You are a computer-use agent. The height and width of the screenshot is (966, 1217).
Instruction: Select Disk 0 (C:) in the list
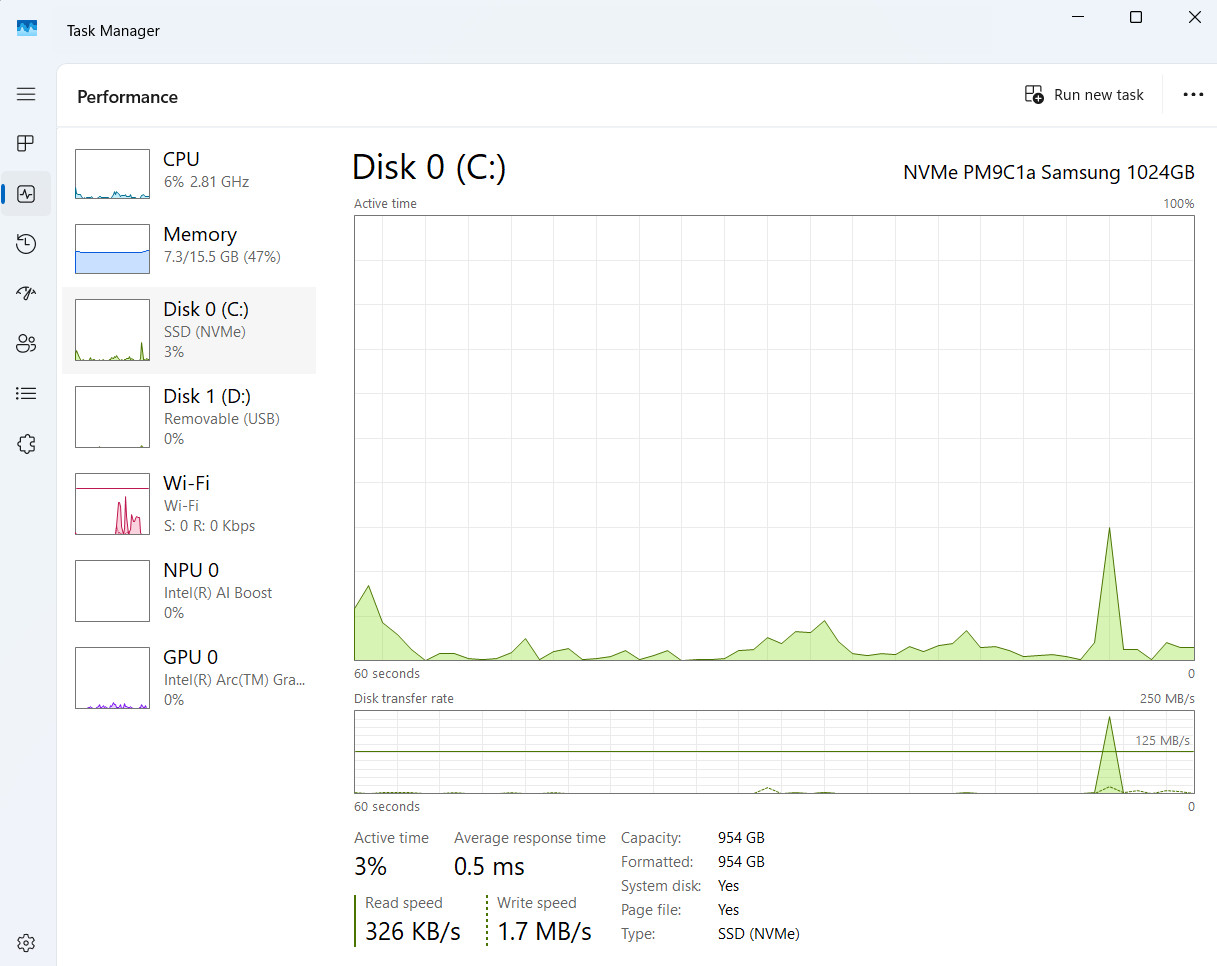point(189,330)
